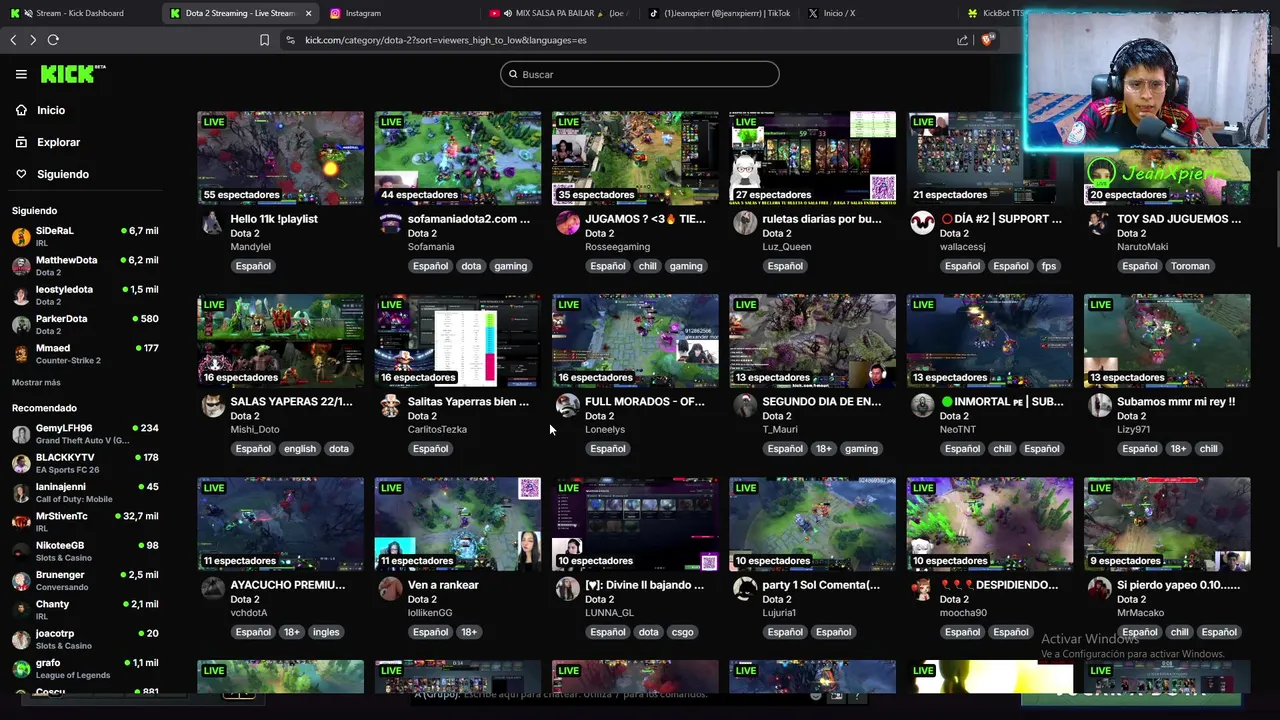Viewport: 1280px width, 720px height.
Task: Focus the Buscar search field
Action: click(x=640, y=74)
